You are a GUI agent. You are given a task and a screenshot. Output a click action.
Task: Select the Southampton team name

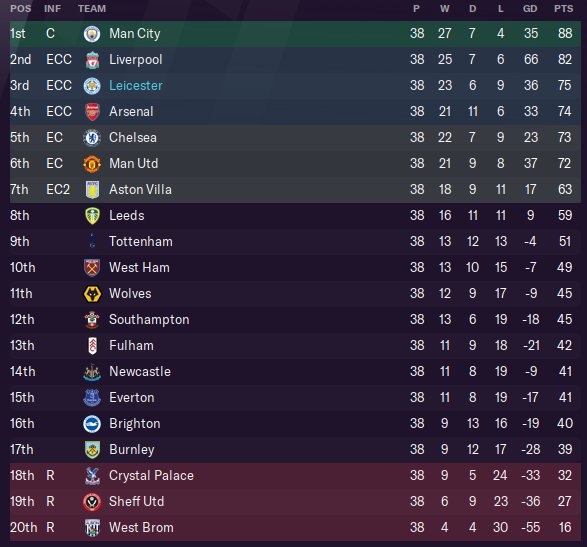[x=149, y=320]
